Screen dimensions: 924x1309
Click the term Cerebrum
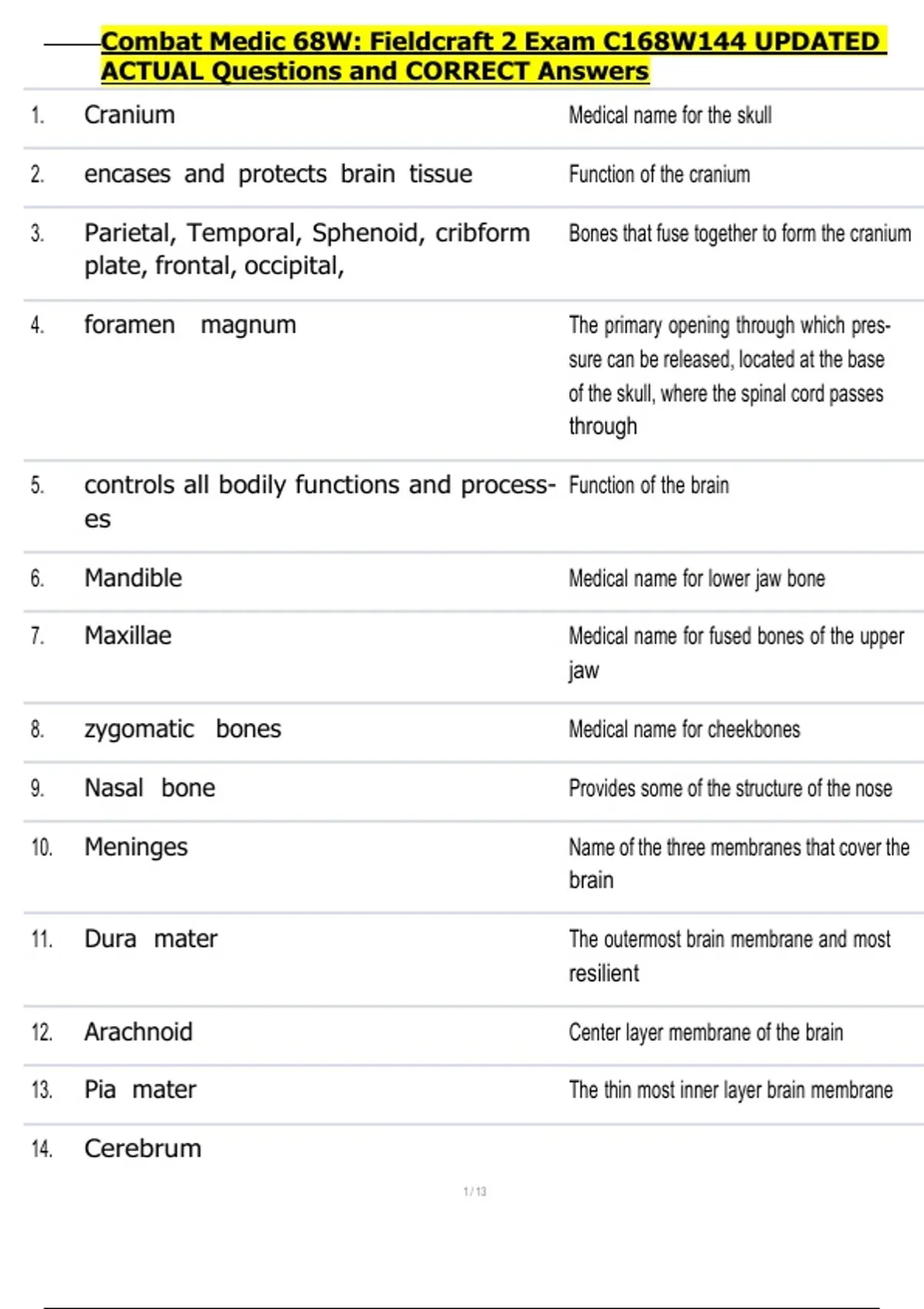(142, 1149)
